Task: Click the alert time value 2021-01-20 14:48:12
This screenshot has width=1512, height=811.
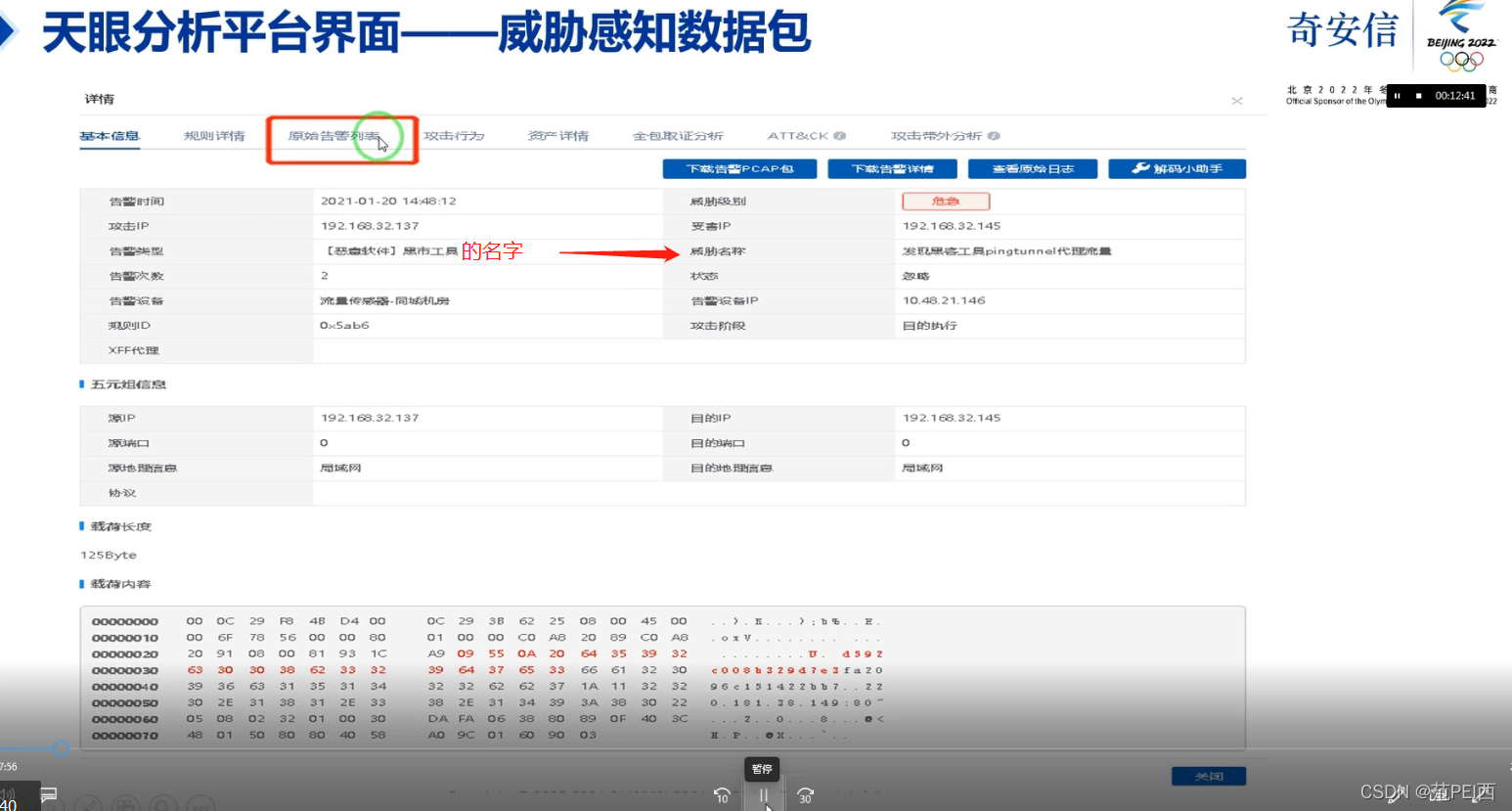Action: coord(388,201)
